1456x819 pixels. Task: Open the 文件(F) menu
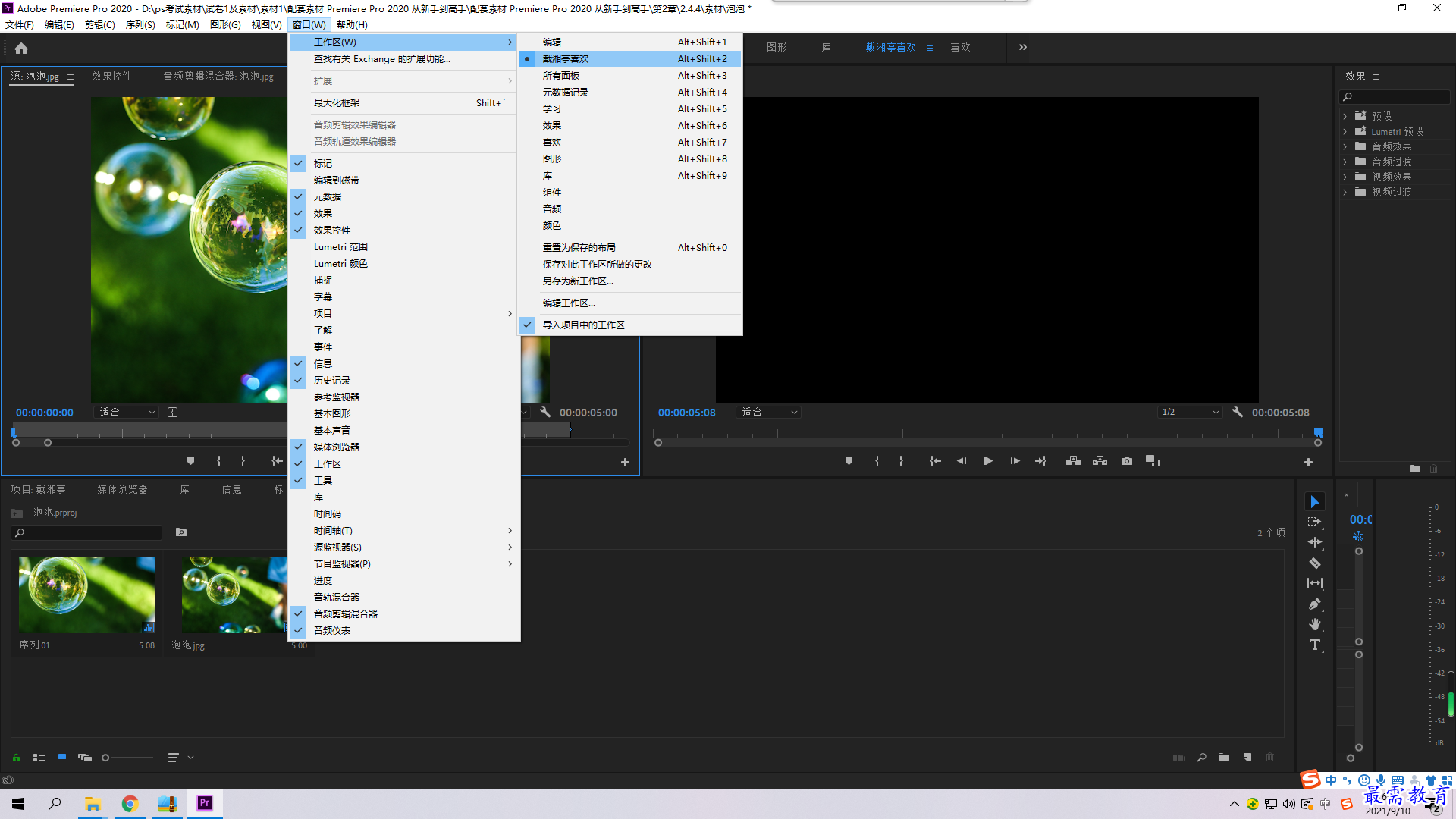20,25
